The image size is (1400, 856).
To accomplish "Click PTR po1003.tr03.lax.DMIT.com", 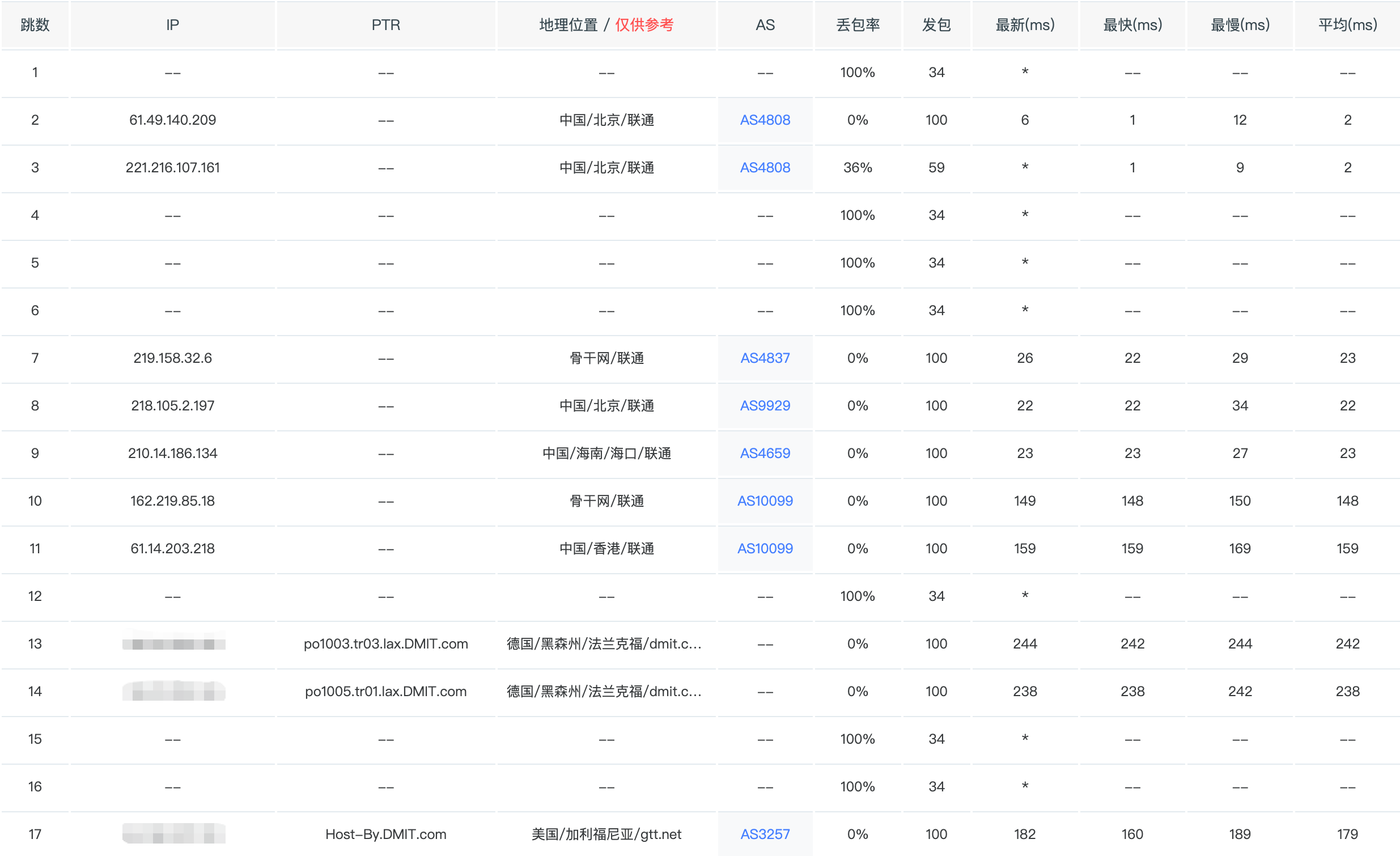I will click(x=386, y=644).
